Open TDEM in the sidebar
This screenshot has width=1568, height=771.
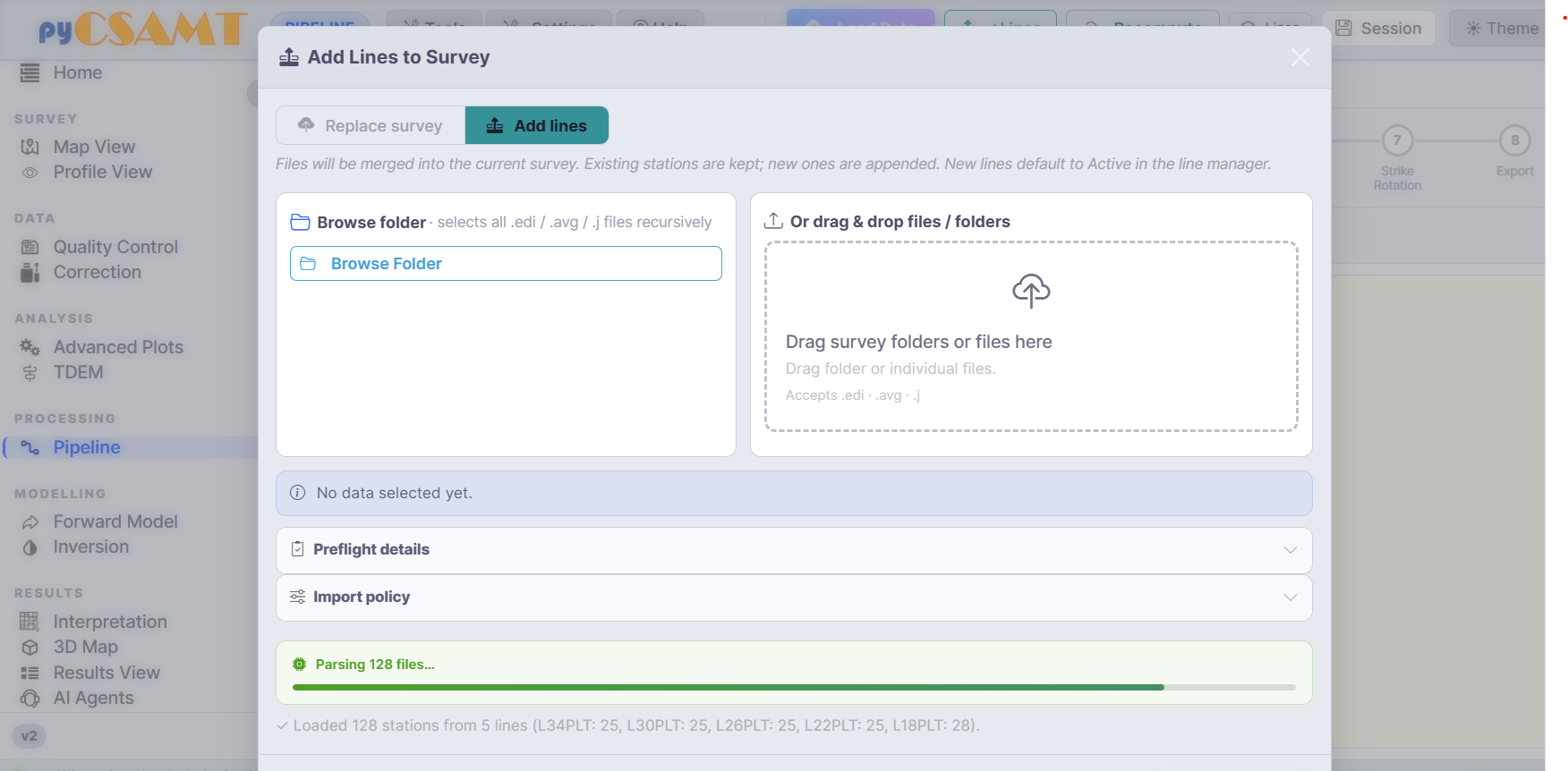point(79,372)
